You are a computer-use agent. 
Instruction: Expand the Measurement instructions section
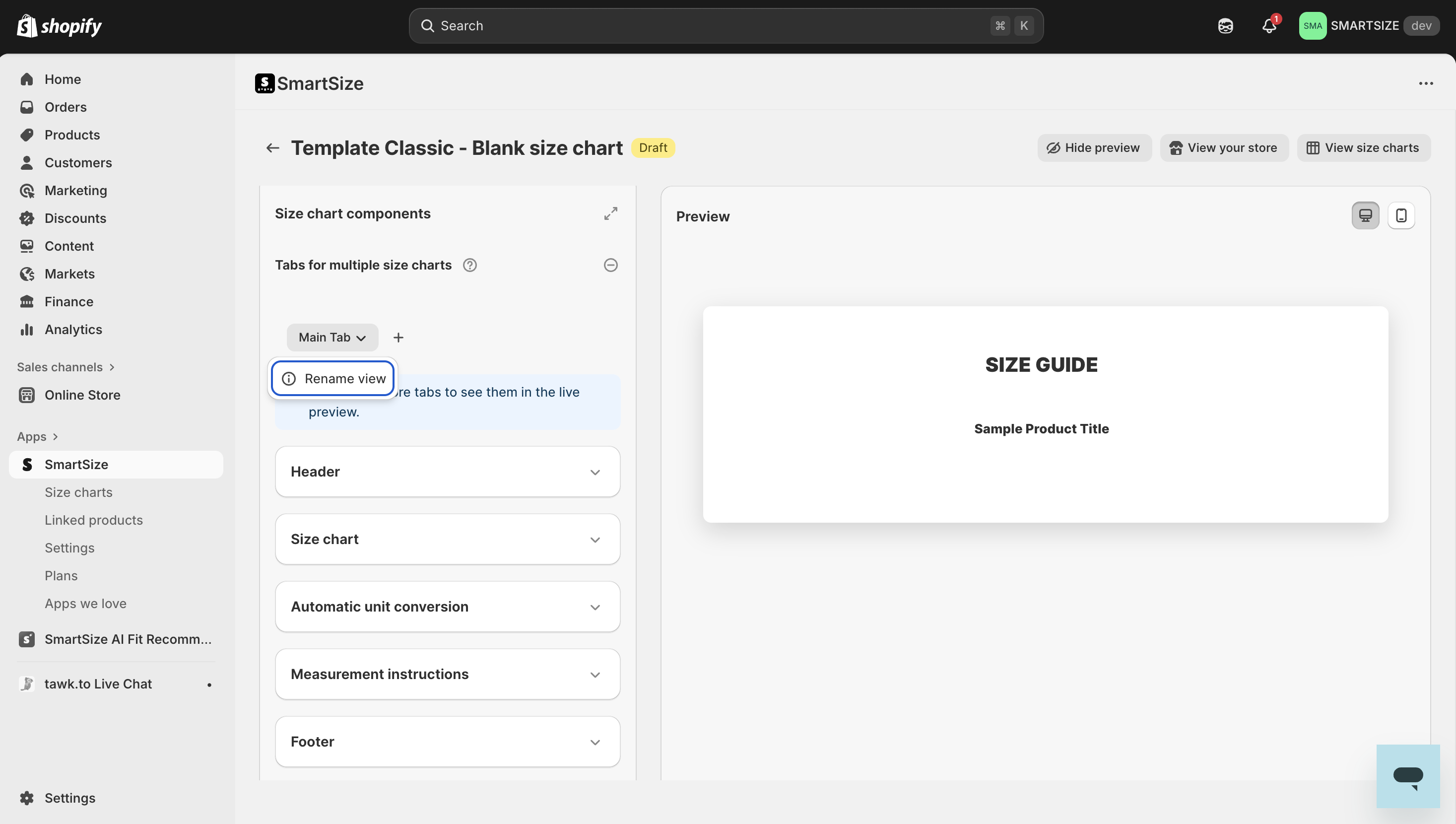tap(448, 674)
